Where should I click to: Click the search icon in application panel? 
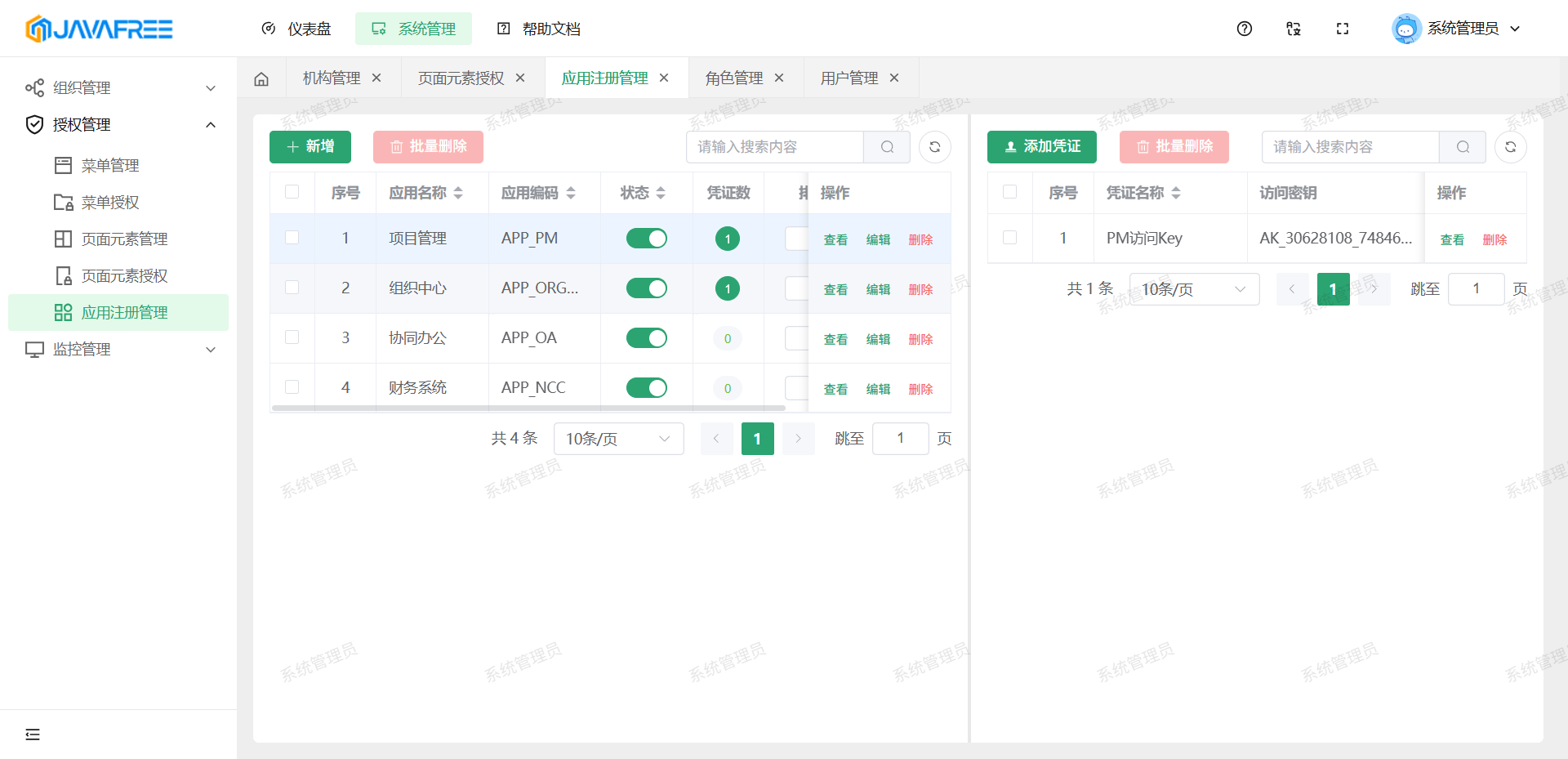(x=887, y=147)
